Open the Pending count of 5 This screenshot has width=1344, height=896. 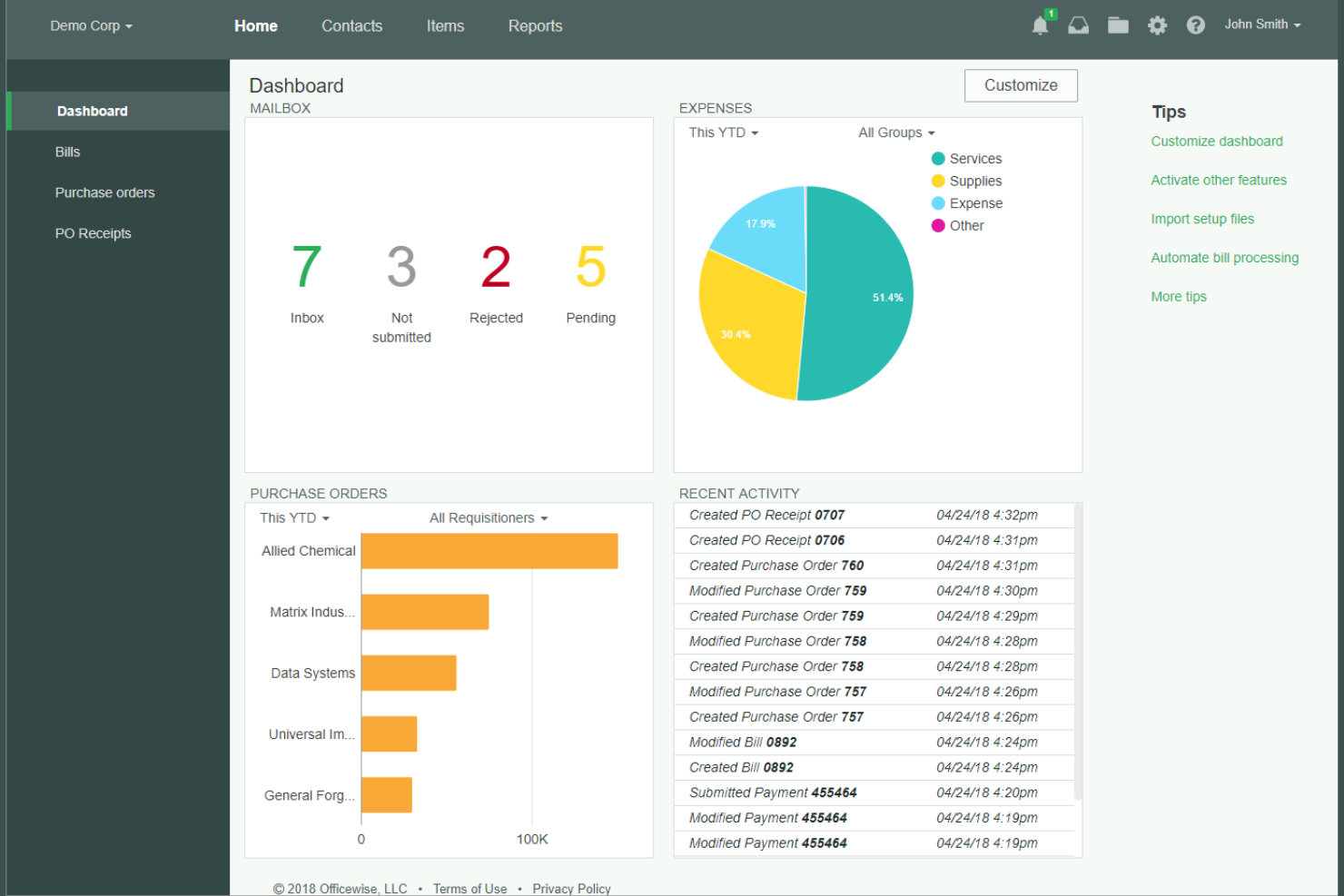591,267
